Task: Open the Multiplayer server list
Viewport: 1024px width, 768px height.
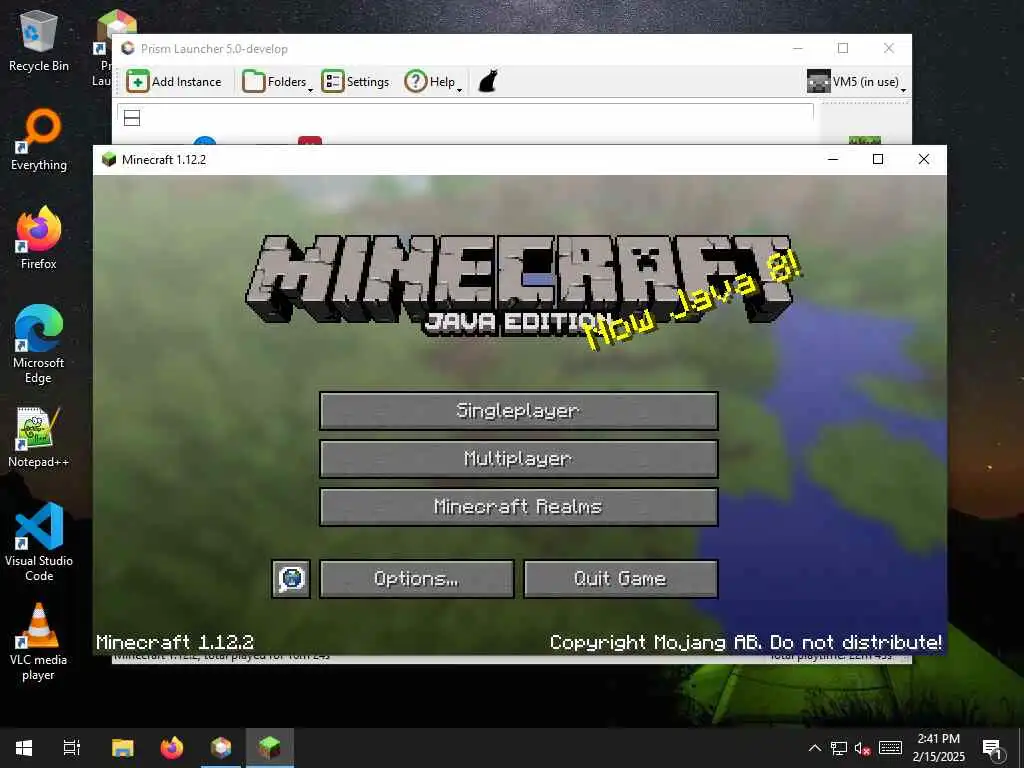Action: click(x=519, y=458)
